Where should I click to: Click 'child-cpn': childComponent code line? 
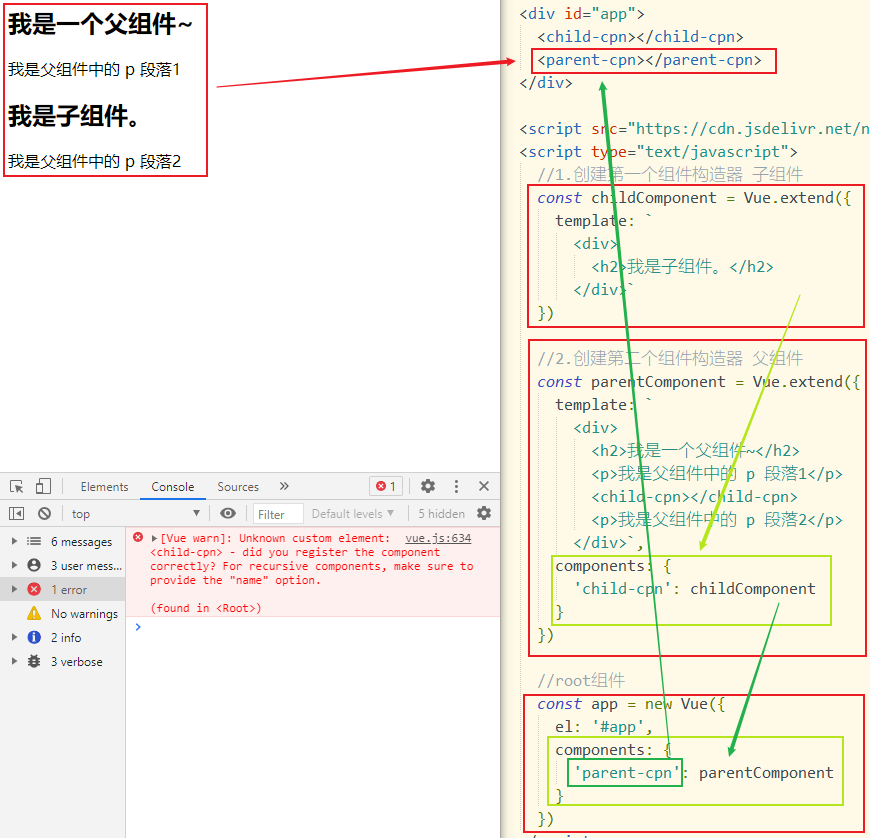[x=695, y=588]
